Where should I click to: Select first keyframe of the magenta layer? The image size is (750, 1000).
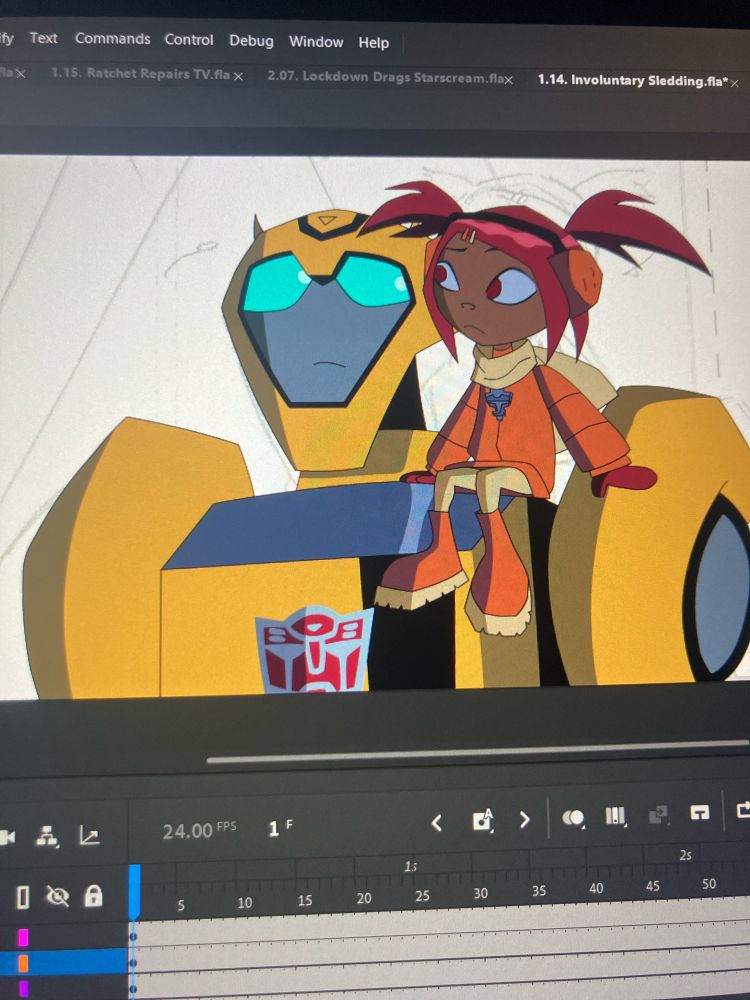click(133, 937)
